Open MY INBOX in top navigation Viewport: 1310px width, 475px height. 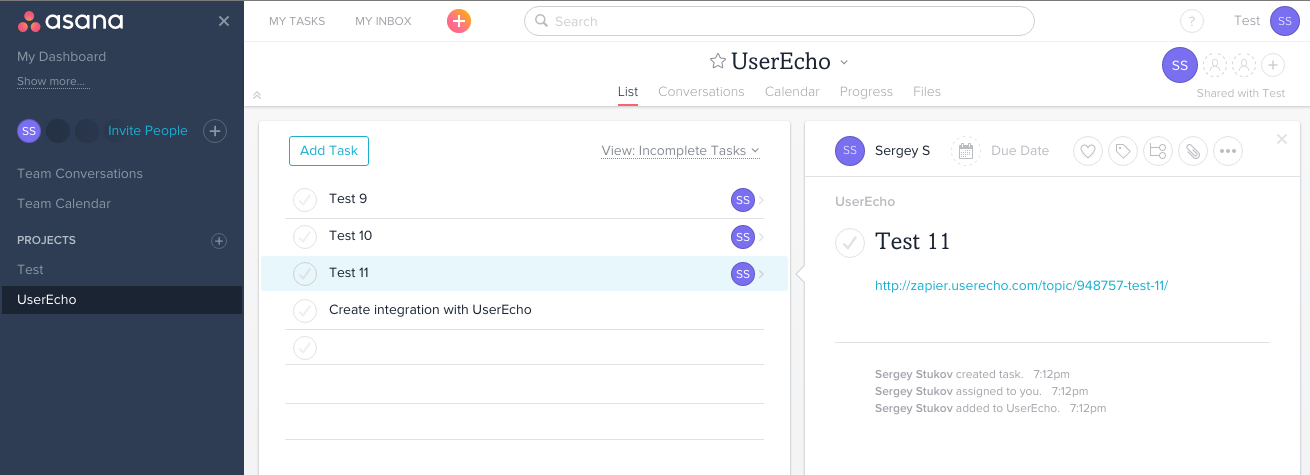[383, 21]
